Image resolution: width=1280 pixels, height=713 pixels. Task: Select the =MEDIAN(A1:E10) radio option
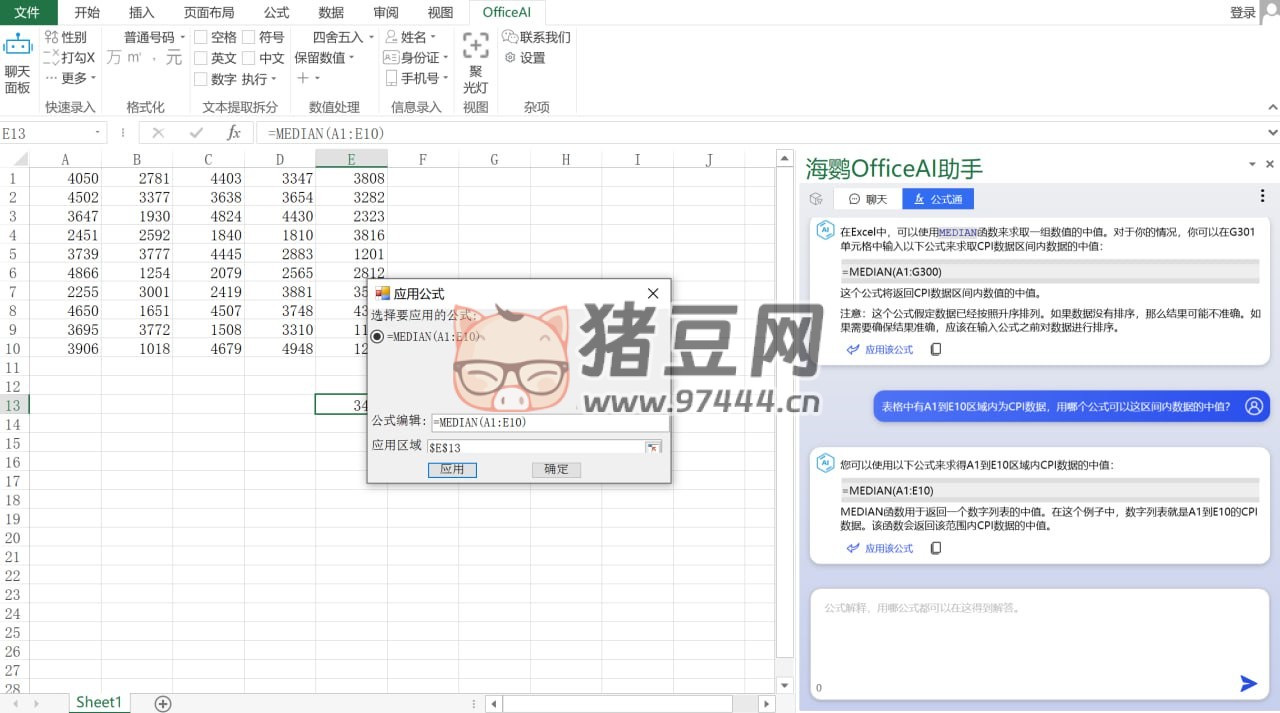click(x=377, y=337)
